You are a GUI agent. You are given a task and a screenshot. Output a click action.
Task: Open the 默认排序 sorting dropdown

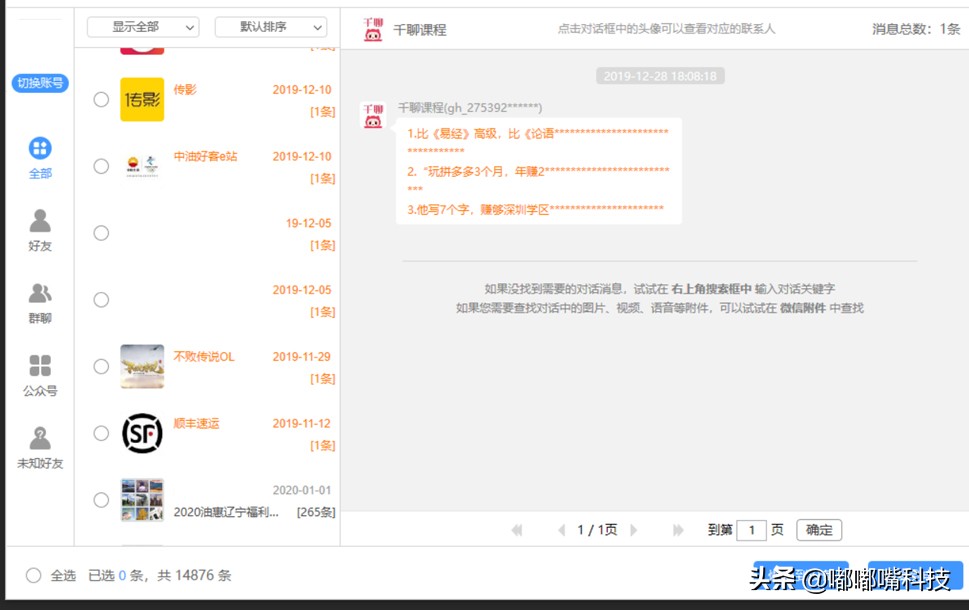(x=270, y=26)
